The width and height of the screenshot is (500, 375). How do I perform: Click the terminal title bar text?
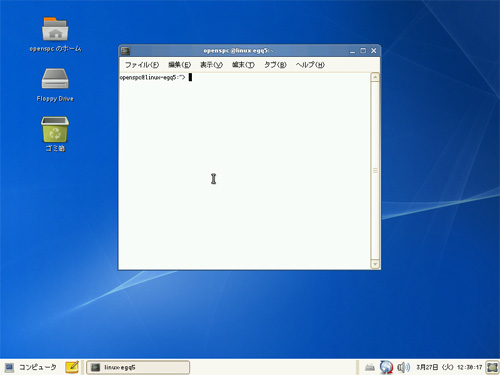238,51
